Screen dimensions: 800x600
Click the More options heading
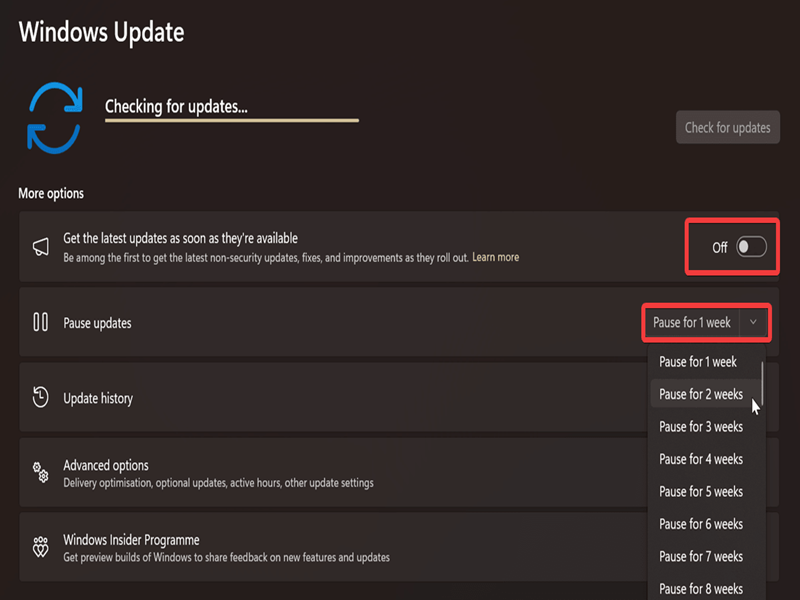pyautogui.click(x=51, y=193)
